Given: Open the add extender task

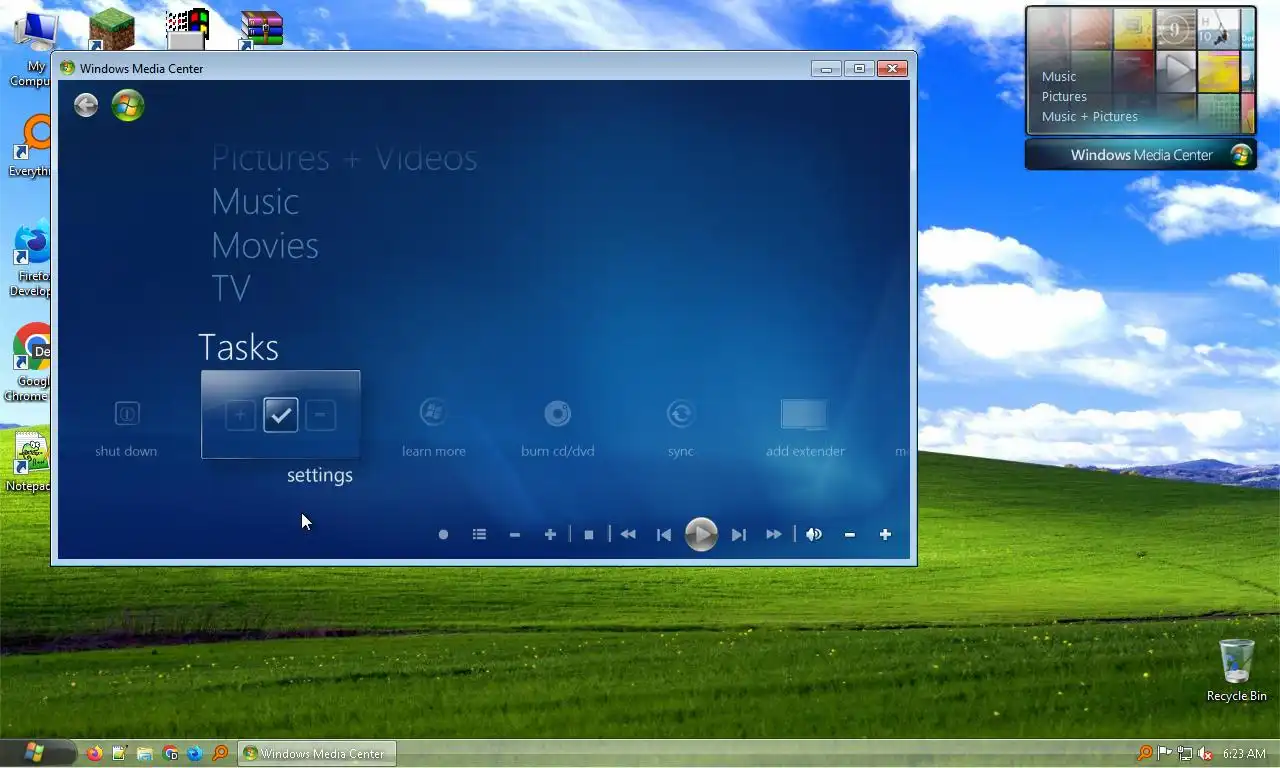Looking at the screenshot, I should click(x=805, y=428).
